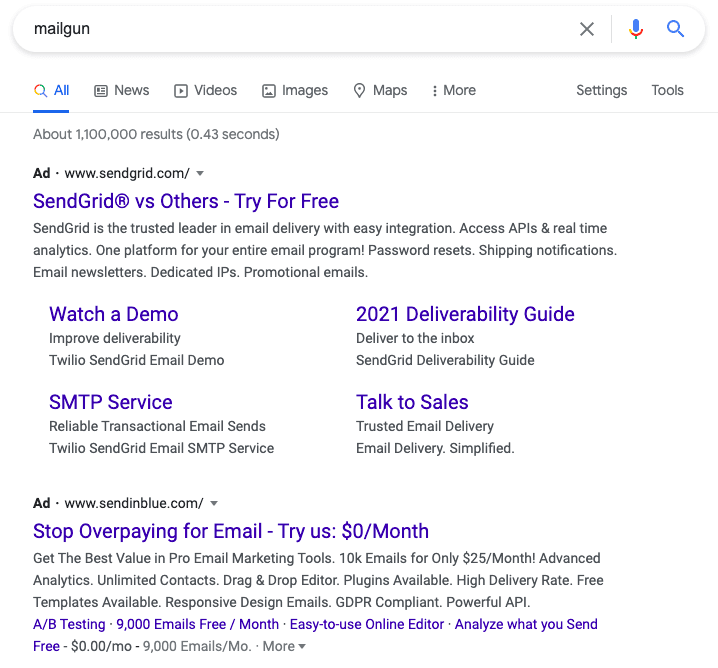The width and height of the screenshot is (718, 668).
Task: Start voice search with microphone icon
Action: coord(636,29)
